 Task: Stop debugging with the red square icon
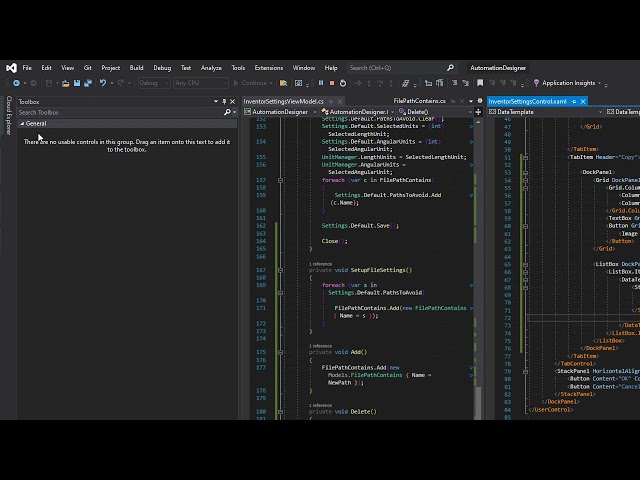click(332, 83)
